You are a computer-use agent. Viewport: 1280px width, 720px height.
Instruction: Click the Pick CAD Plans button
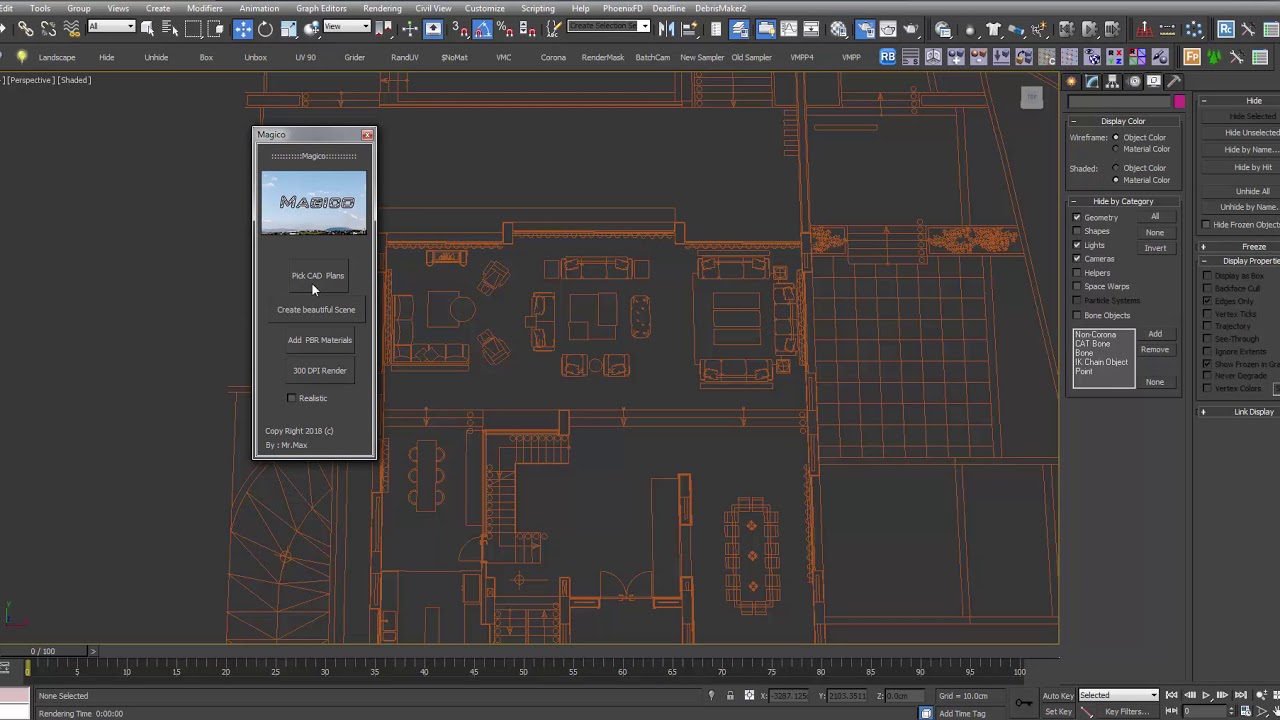point(317,276)
